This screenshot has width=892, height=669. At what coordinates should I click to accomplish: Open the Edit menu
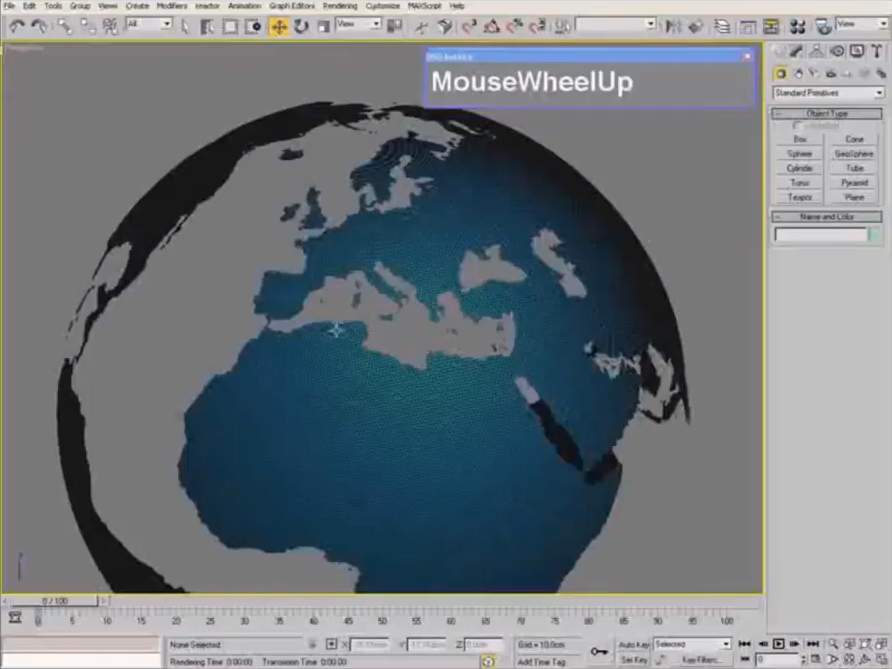point(29,6)
